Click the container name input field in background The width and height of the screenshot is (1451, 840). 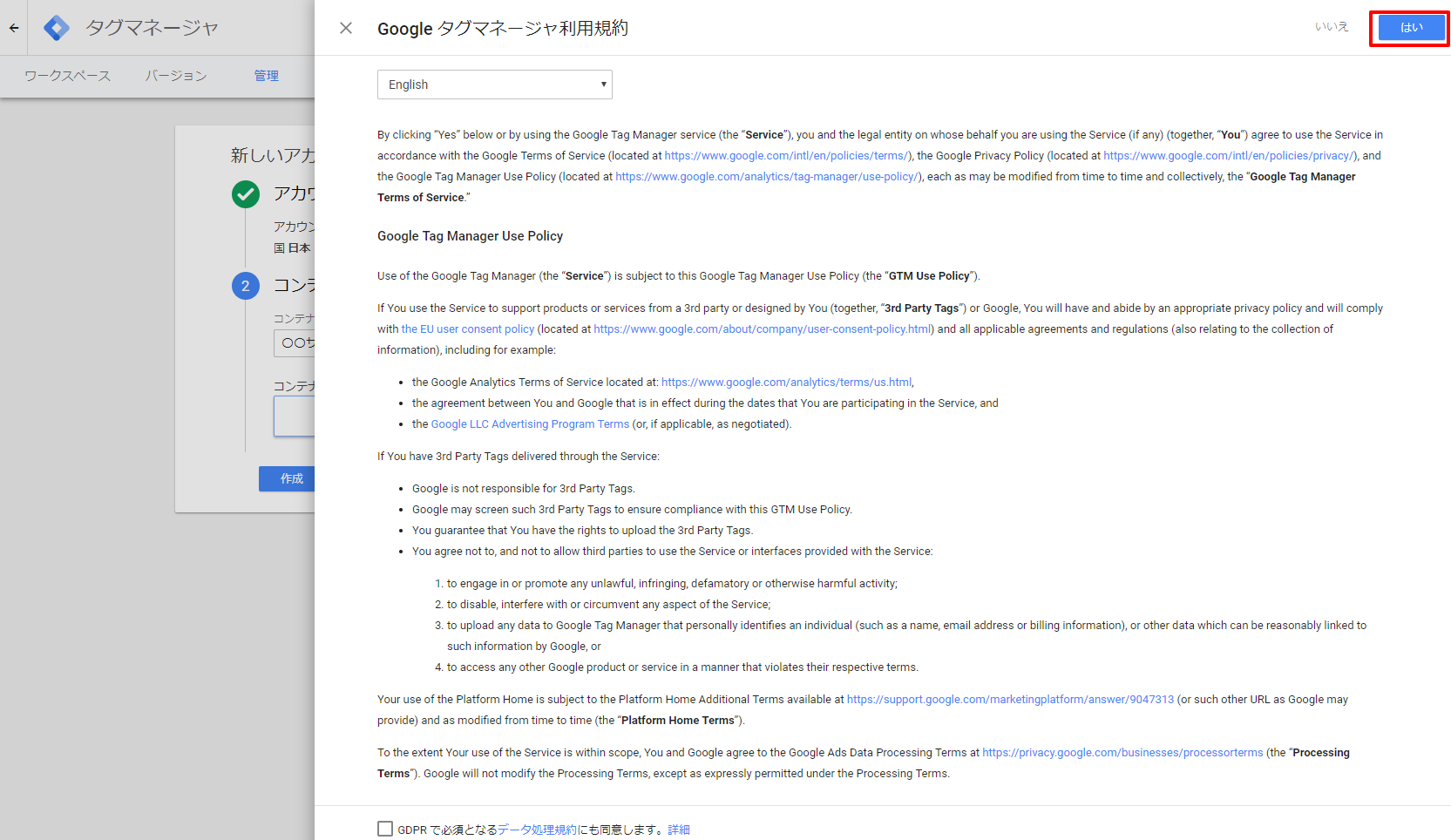[295, 343]
